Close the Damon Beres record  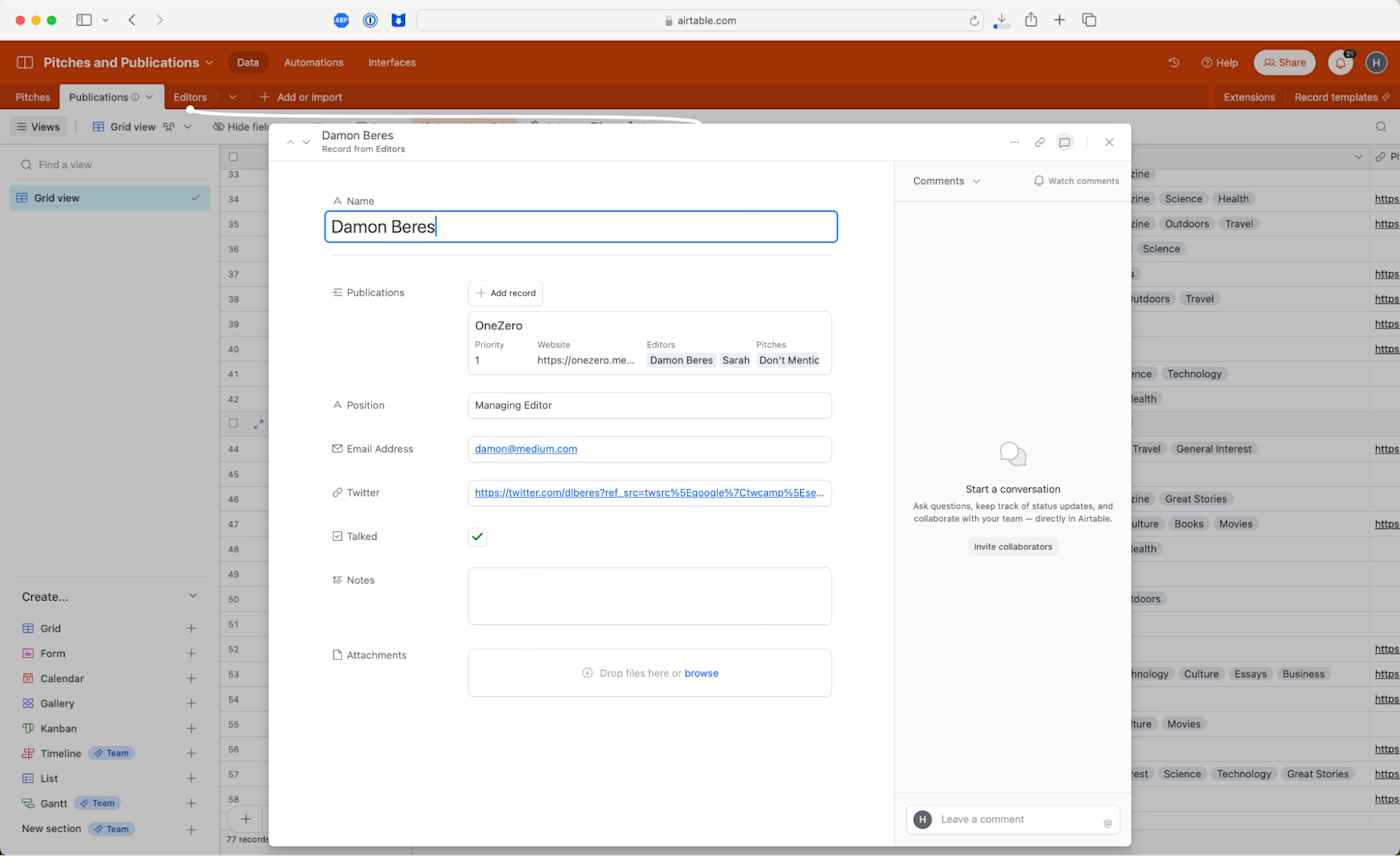(1109, 142)
